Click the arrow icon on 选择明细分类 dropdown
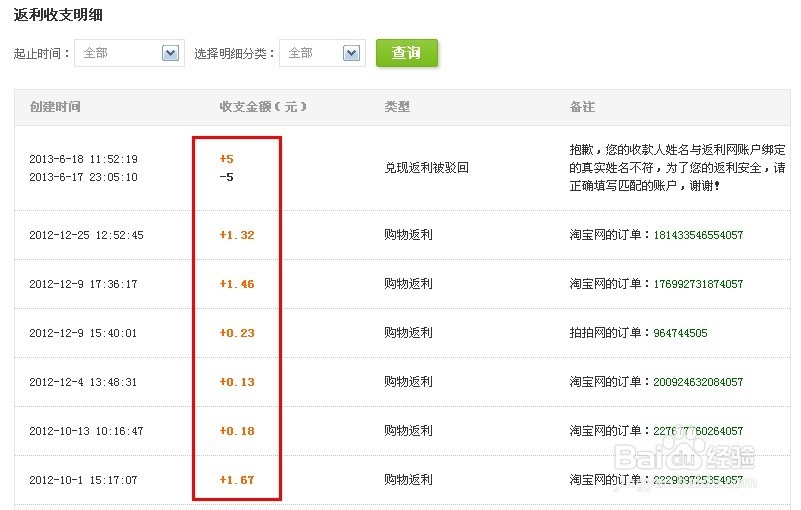 [x=351, y=53]
